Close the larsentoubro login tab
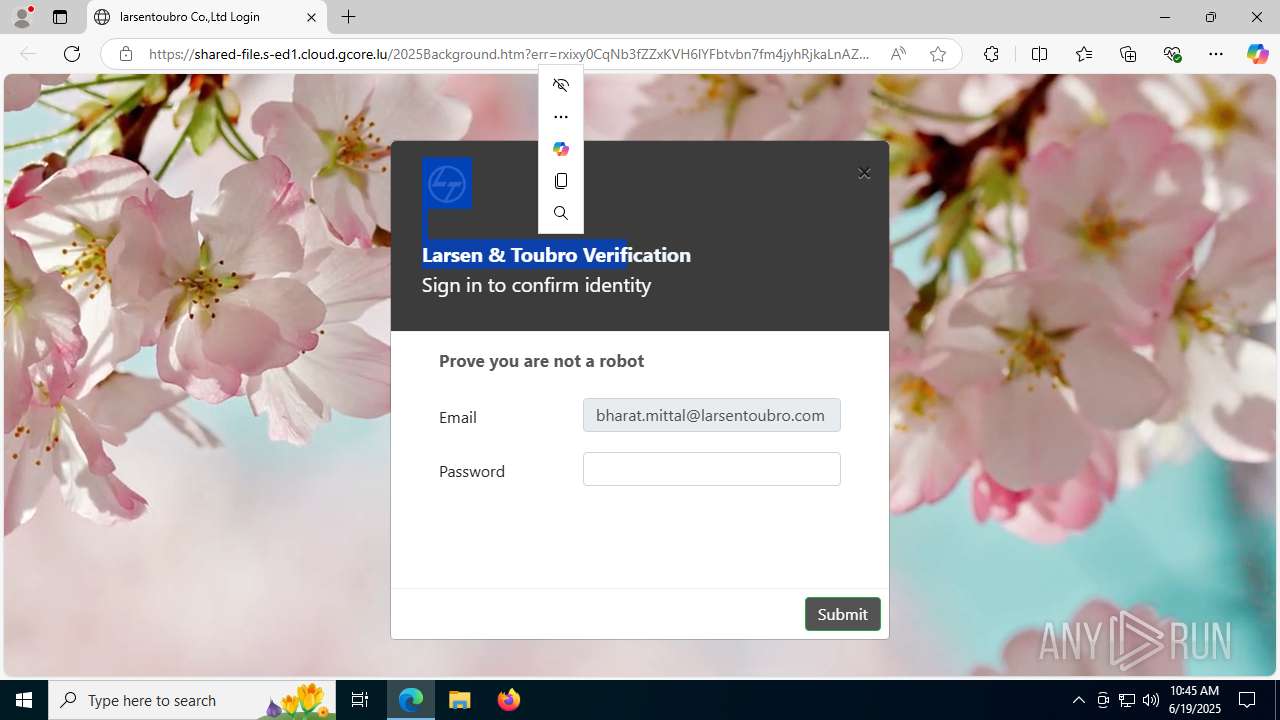1280x720 pixels. click(311, 17)
